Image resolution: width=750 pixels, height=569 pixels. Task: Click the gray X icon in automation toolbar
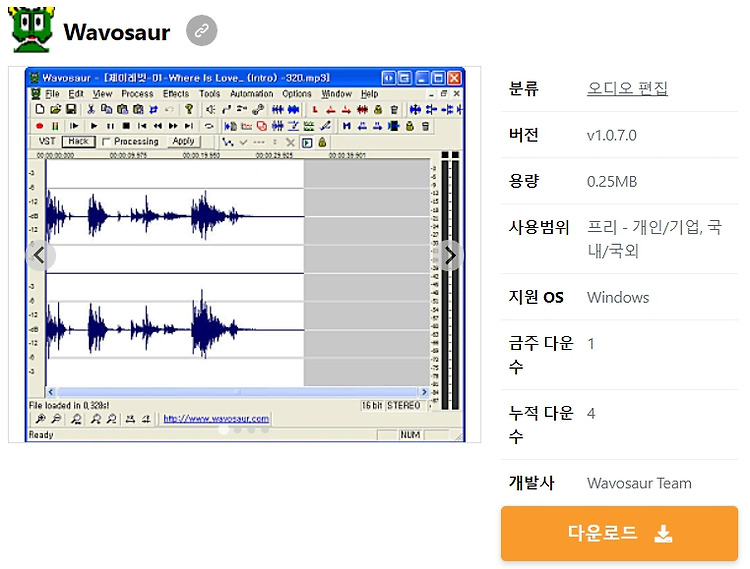click(290, 142)
